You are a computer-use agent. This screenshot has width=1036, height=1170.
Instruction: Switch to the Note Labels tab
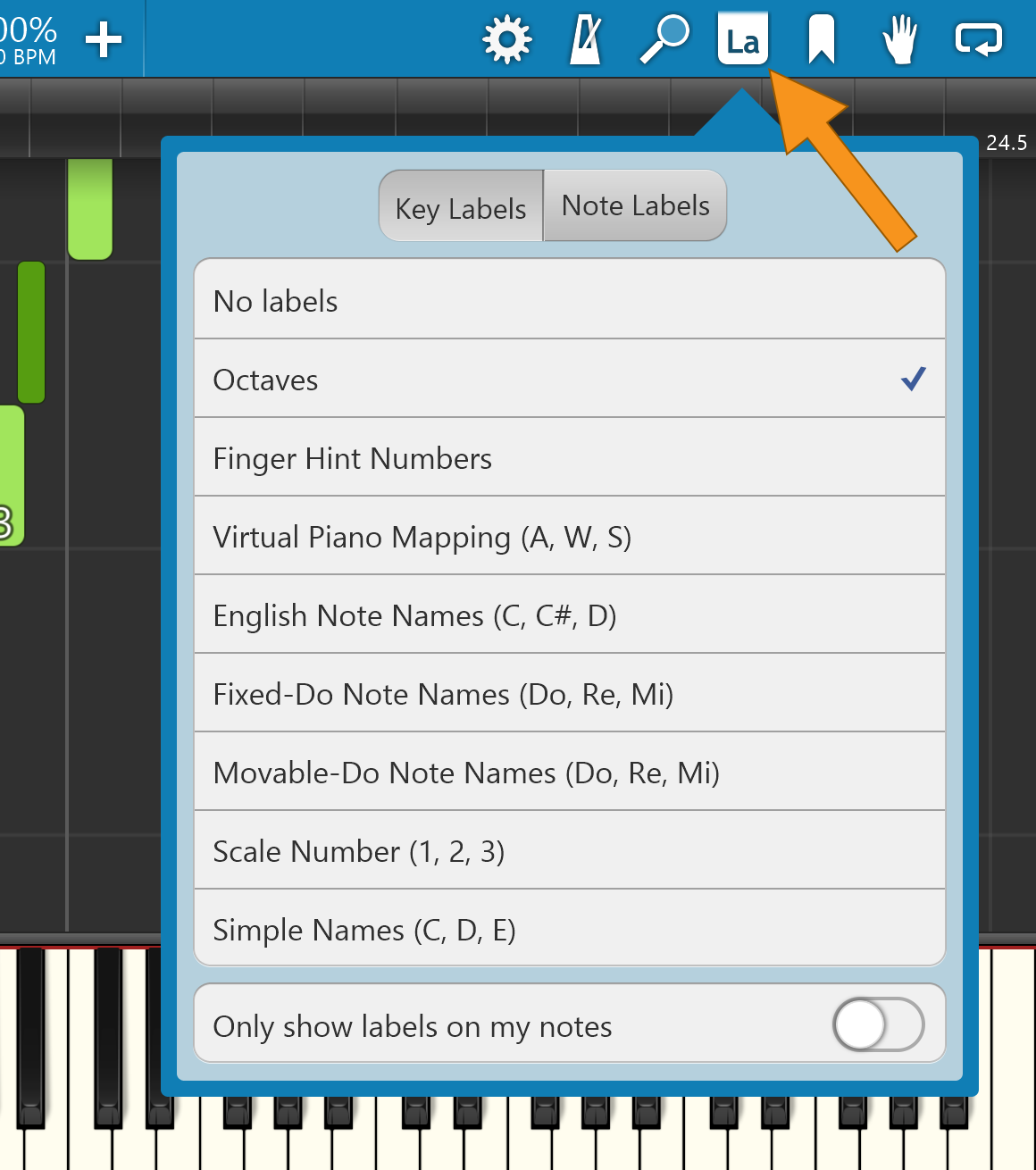click(x=635, y=206)
